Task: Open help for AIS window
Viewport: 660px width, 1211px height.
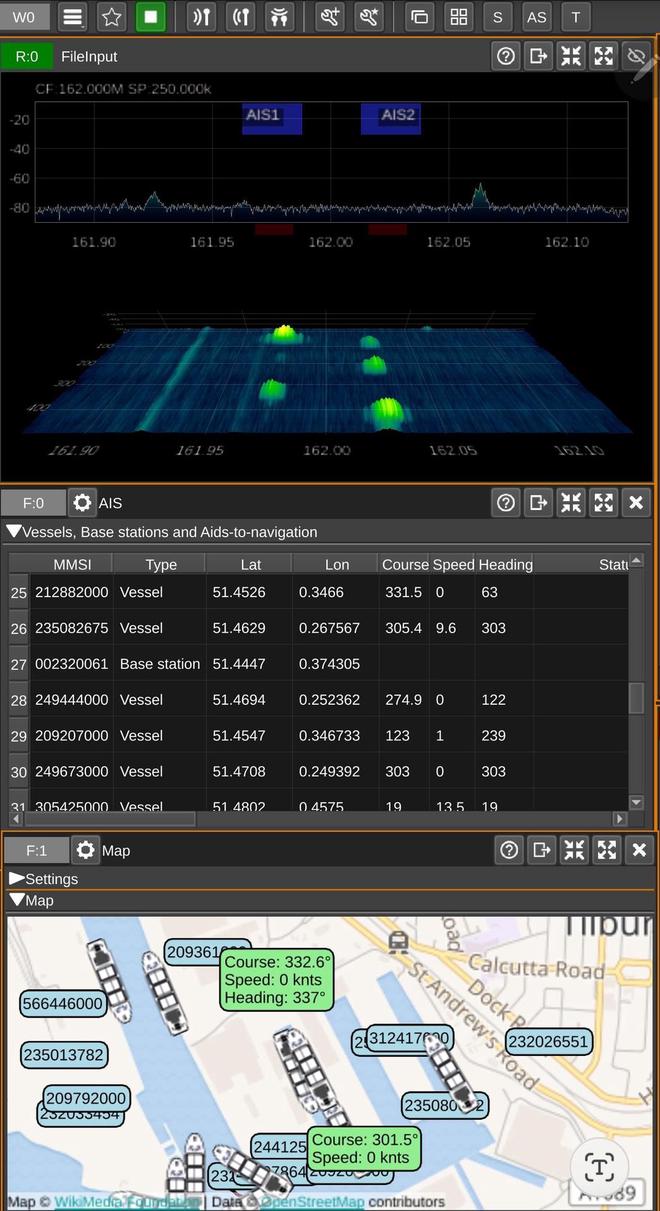Action: pyautogui.click(x=506, y=503)
